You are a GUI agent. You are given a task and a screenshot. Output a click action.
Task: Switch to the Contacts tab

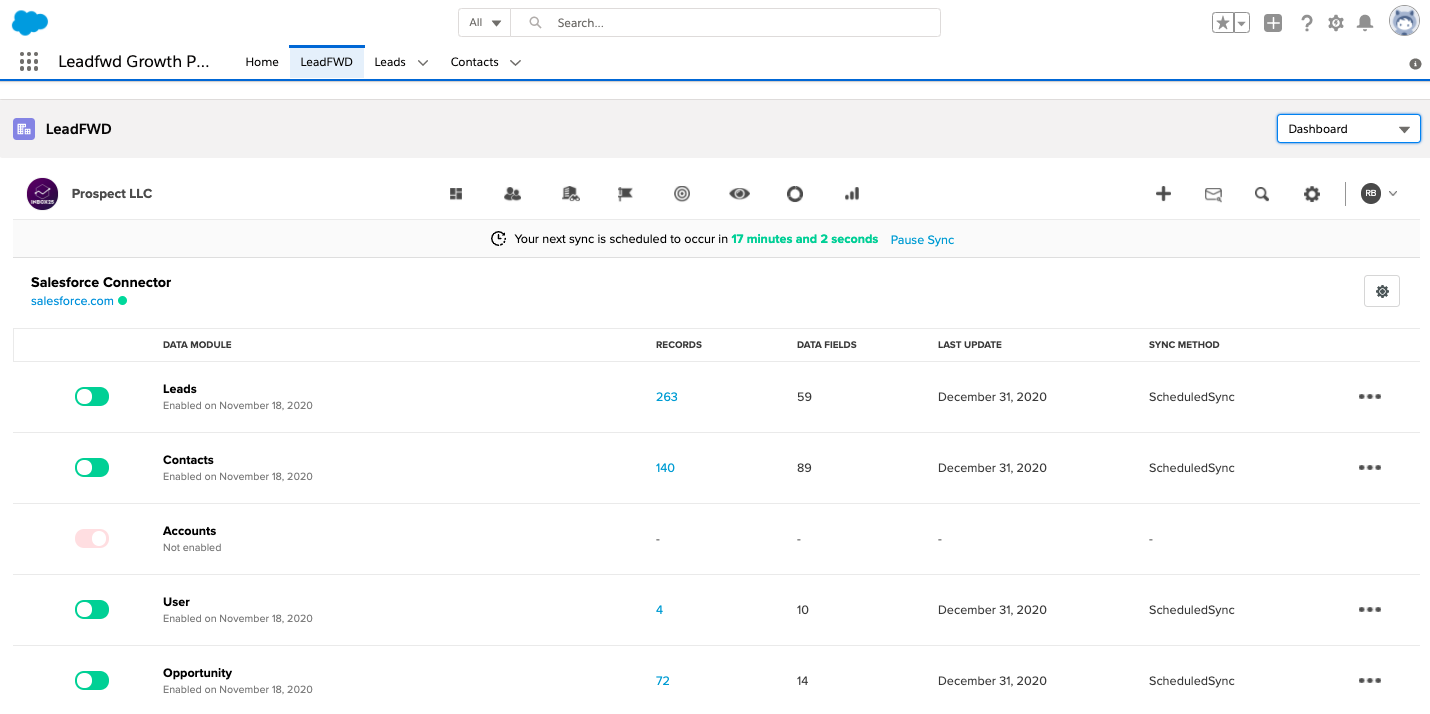tap(474, 62)
